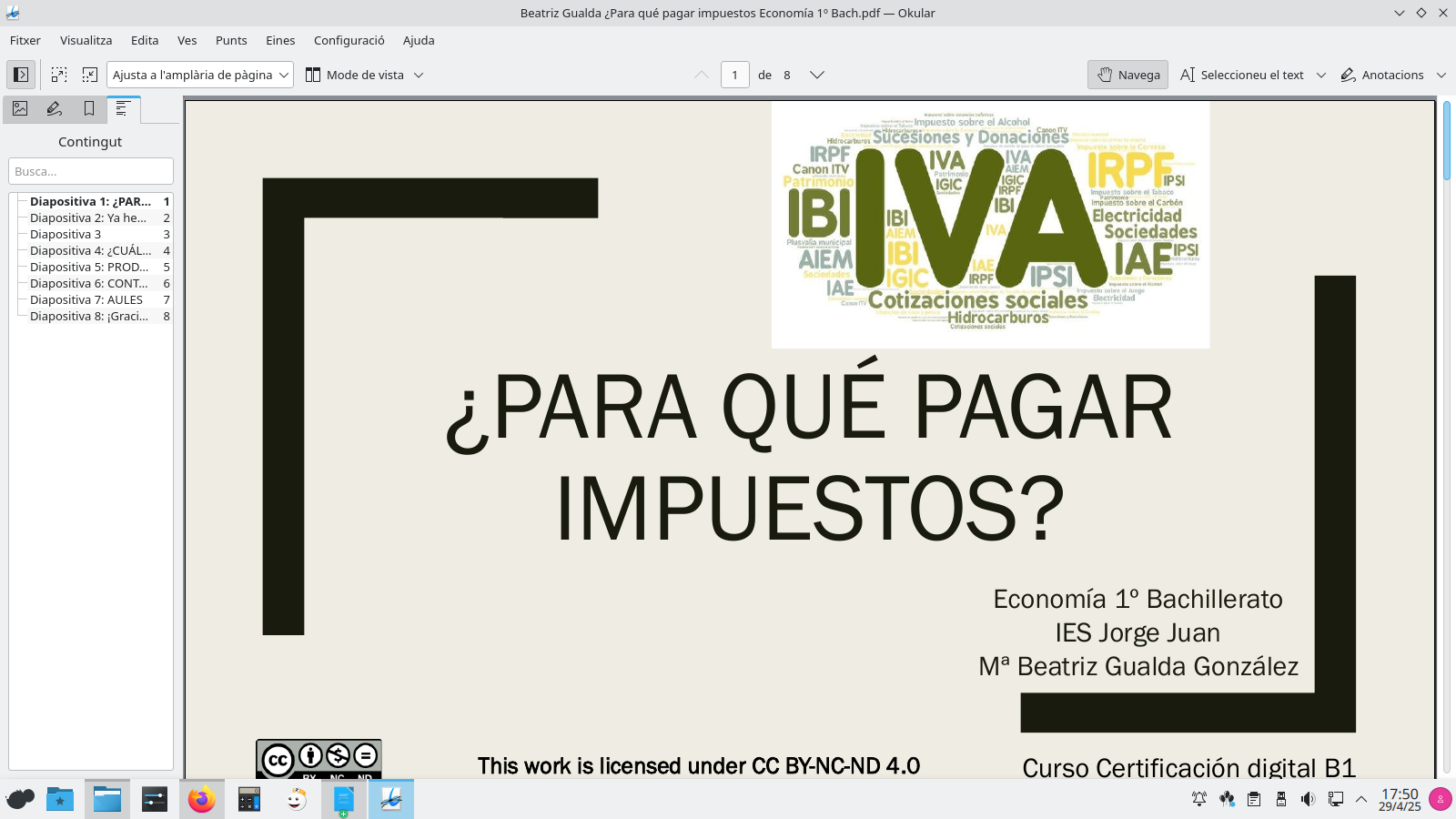Go to previous page with up chevron
The image size is (1456, 819).
pos(702,75)
